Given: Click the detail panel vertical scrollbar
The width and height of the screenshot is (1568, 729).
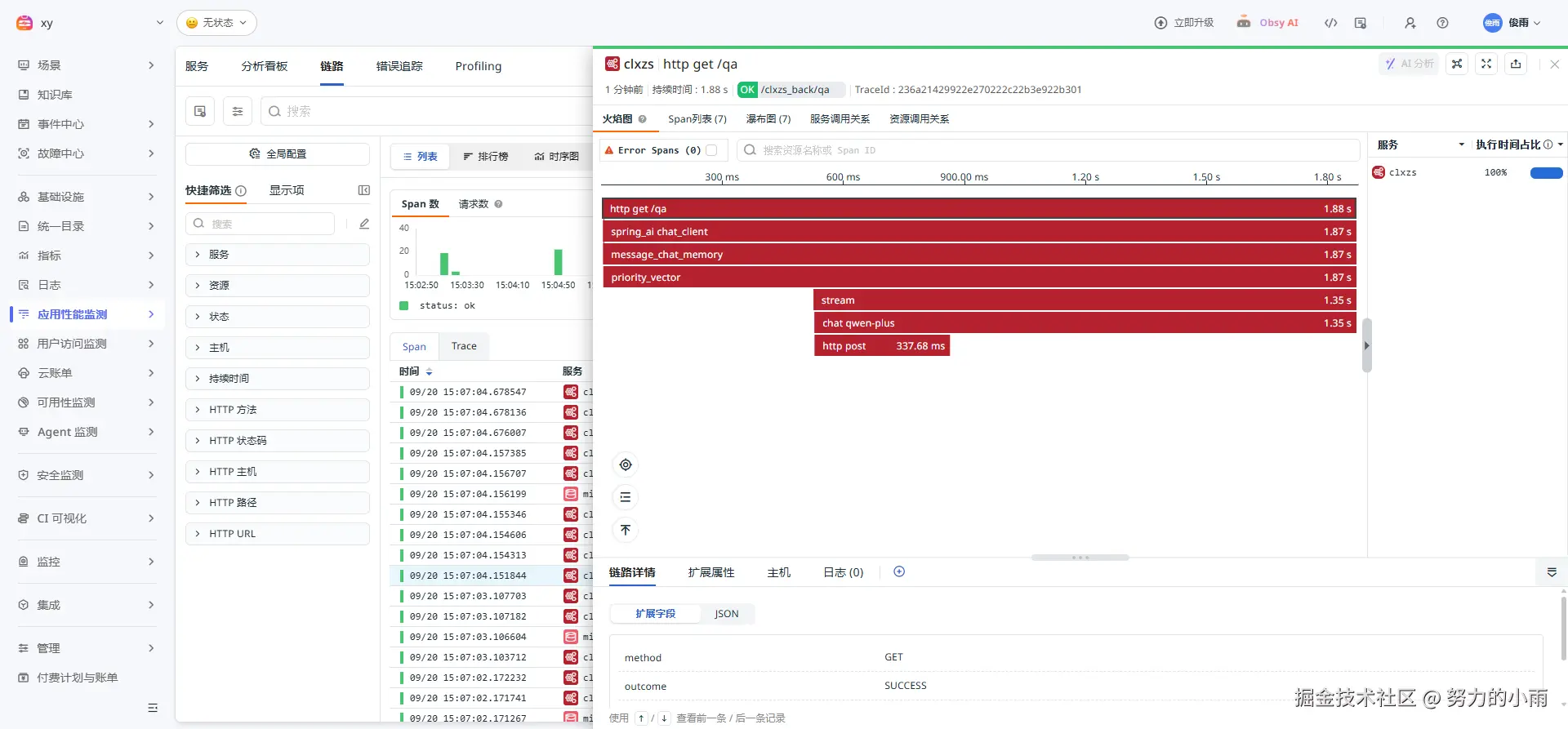Looking at the screenshot, I should [x=1563, y=629].
